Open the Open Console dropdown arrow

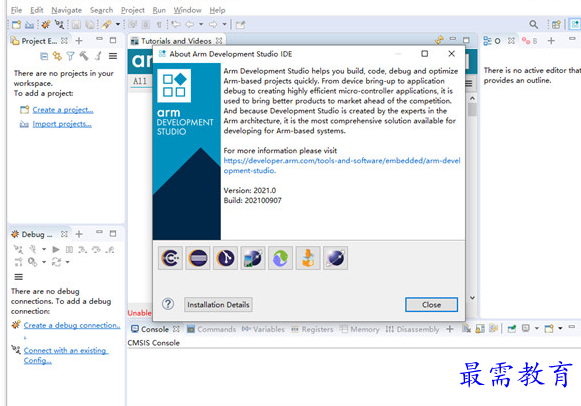[x=560, y=329]
